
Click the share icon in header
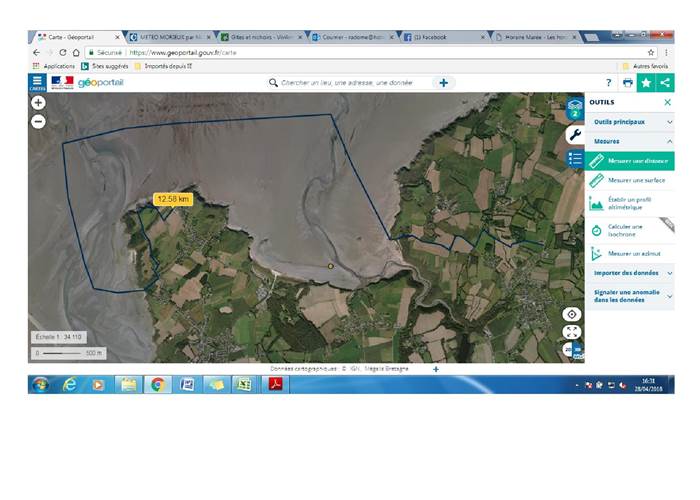click(665, 83)
